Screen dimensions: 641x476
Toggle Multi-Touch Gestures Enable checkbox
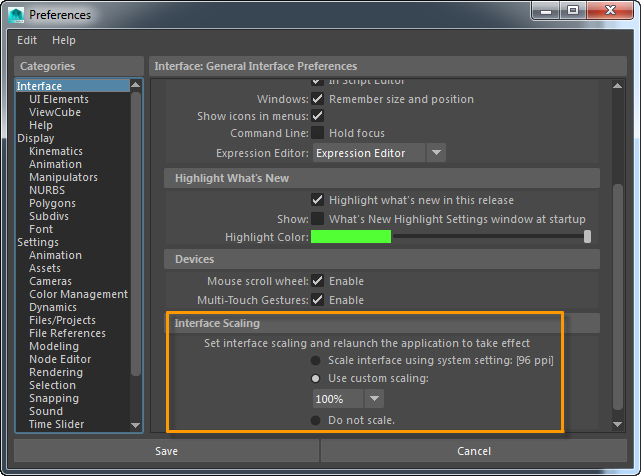(x=318, y=300)
